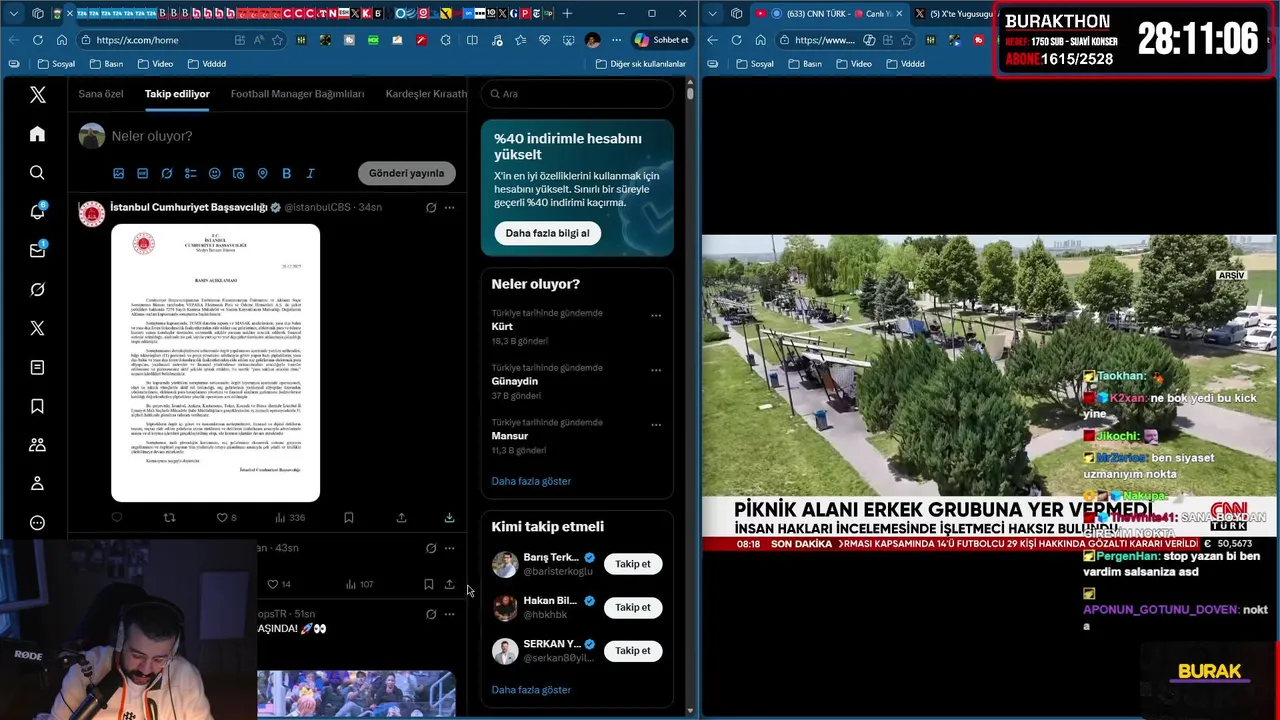Screen dimensions: 1280x720
Task: Open options for the Mansur trend
Action: [x=656, y=424]
